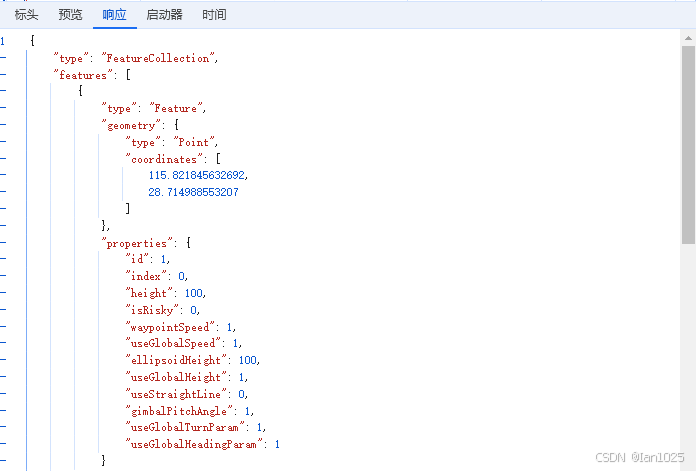Click the "isRisky" property line
Viewport: 696px width, 471px height.
point(162,310)
